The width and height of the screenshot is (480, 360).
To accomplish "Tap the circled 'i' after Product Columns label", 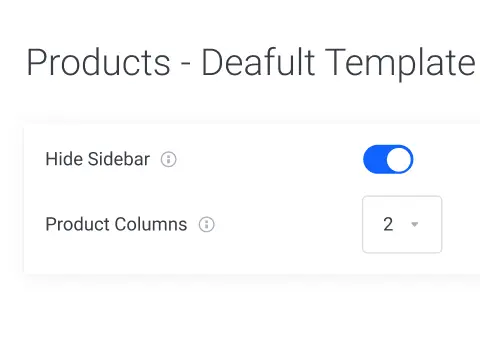I will pyautogui.click(x=207, y=224).
